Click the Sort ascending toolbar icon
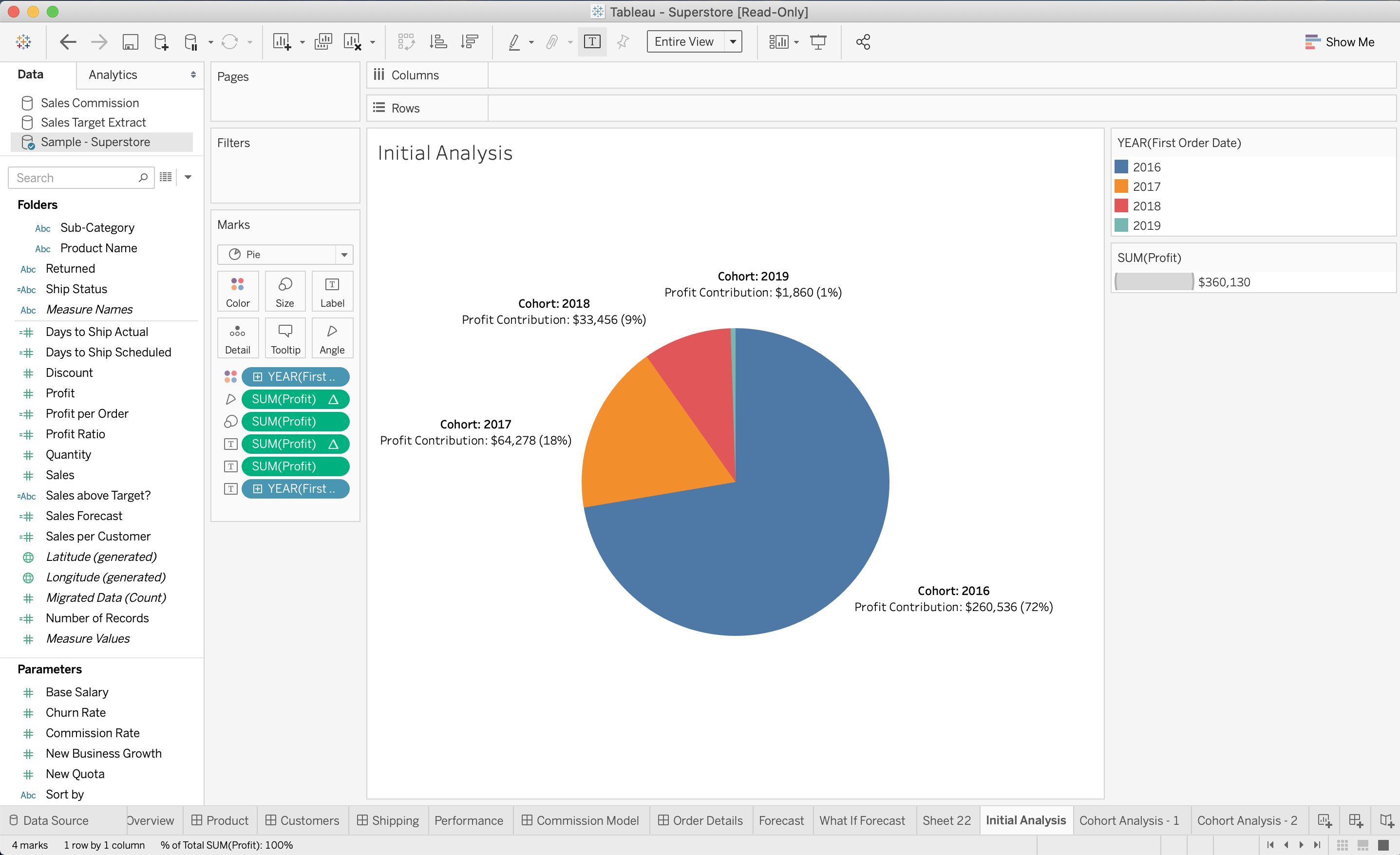1400x855 pixels. coord(437,41)
